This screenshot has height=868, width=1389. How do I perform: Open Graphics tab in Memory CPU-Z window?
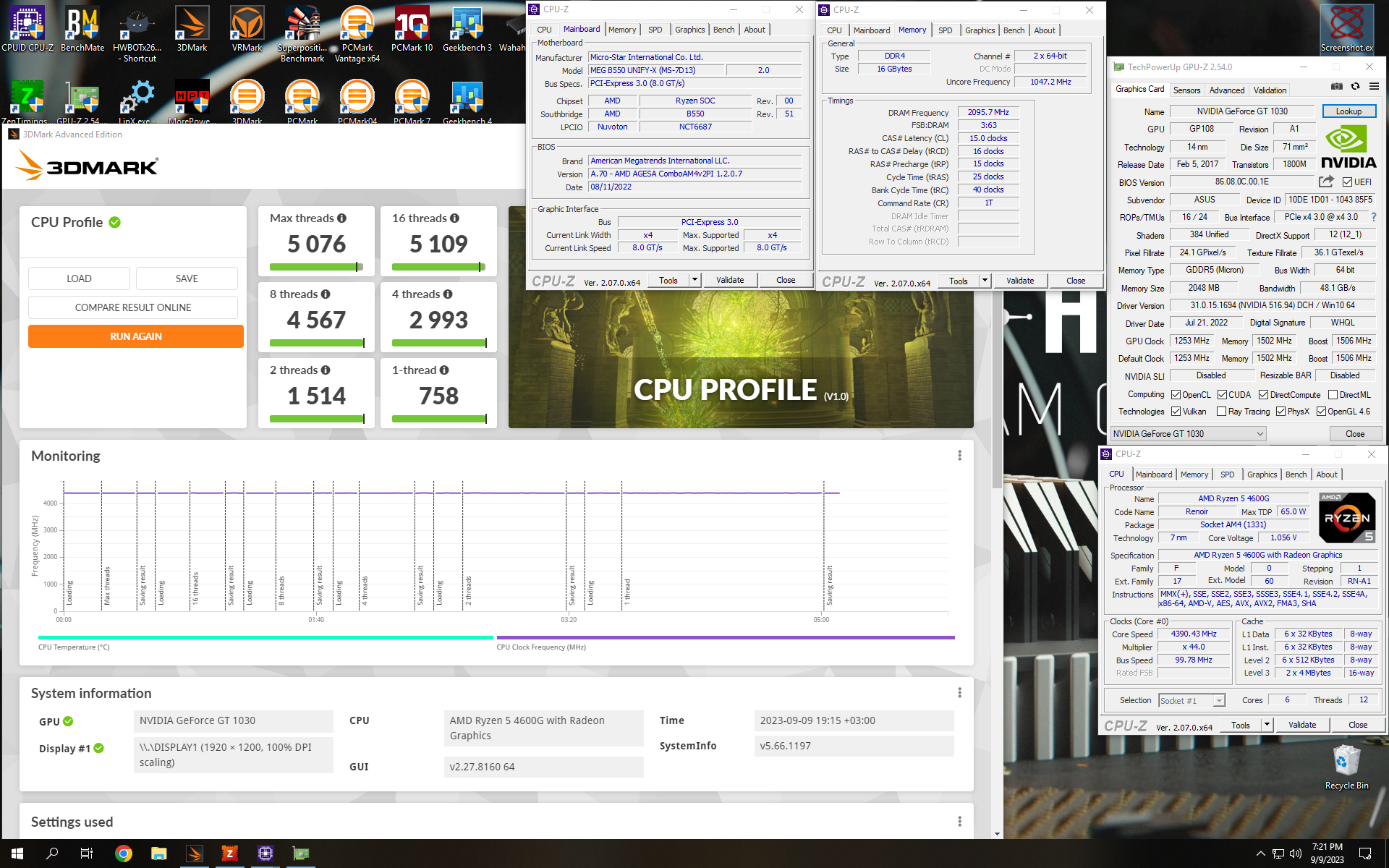coord(980,30)
